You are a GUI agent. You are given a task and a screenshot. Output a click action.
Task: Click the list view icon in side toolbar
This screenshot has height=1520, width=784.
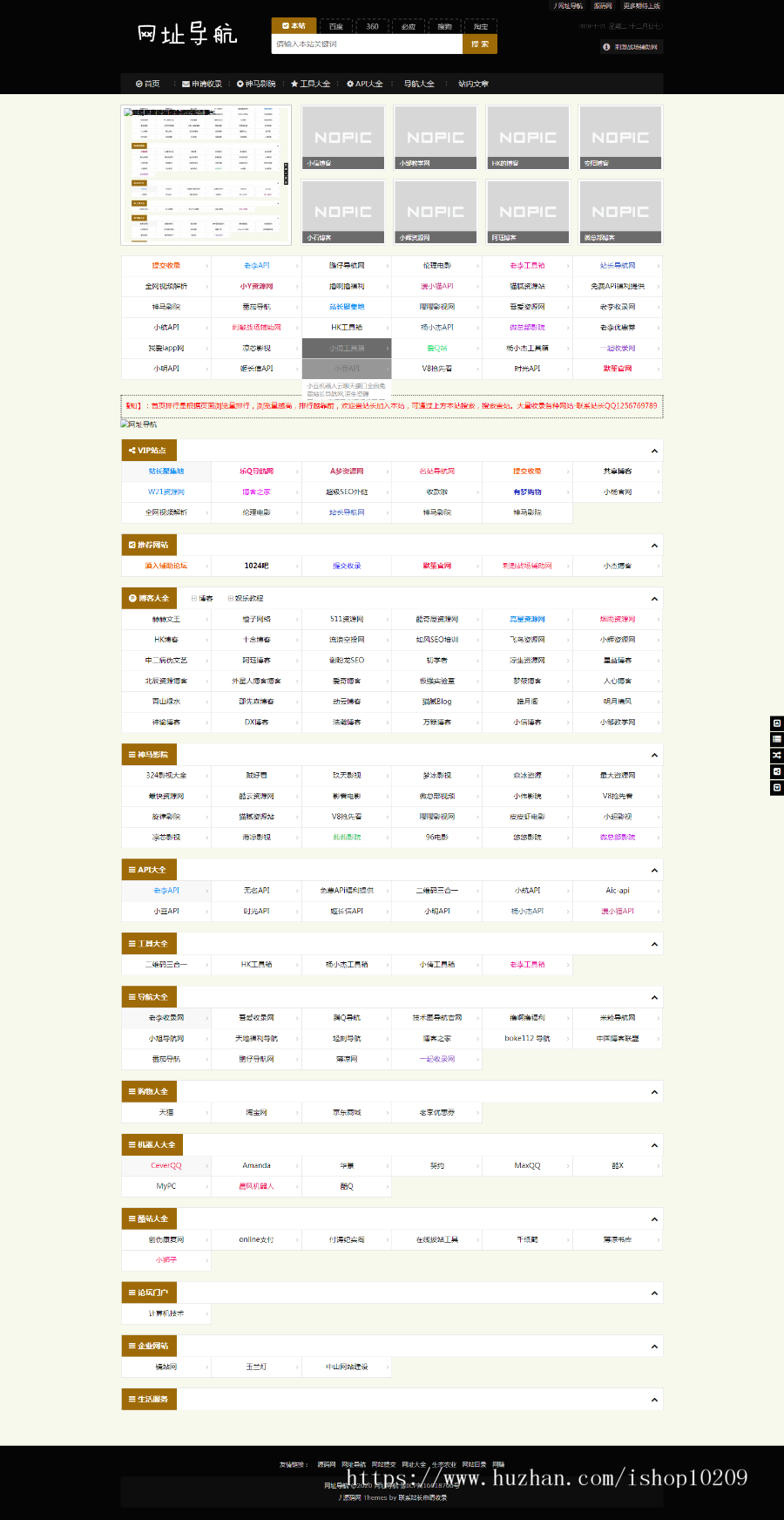pyautogui.click(x=776, y=739)
